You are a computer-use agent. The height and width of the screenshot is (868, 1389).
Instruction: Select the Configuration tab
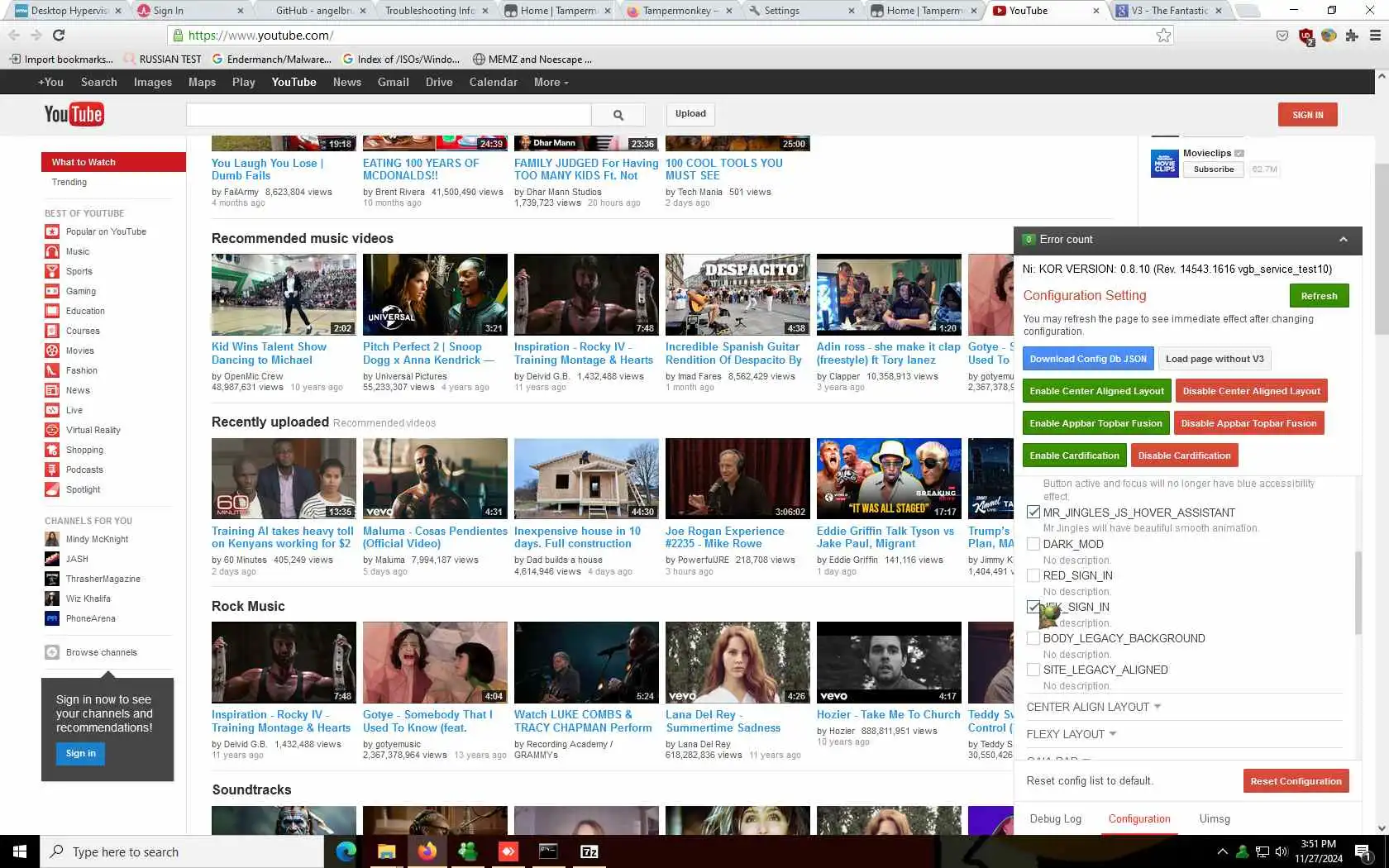[x=1139, y=818]
